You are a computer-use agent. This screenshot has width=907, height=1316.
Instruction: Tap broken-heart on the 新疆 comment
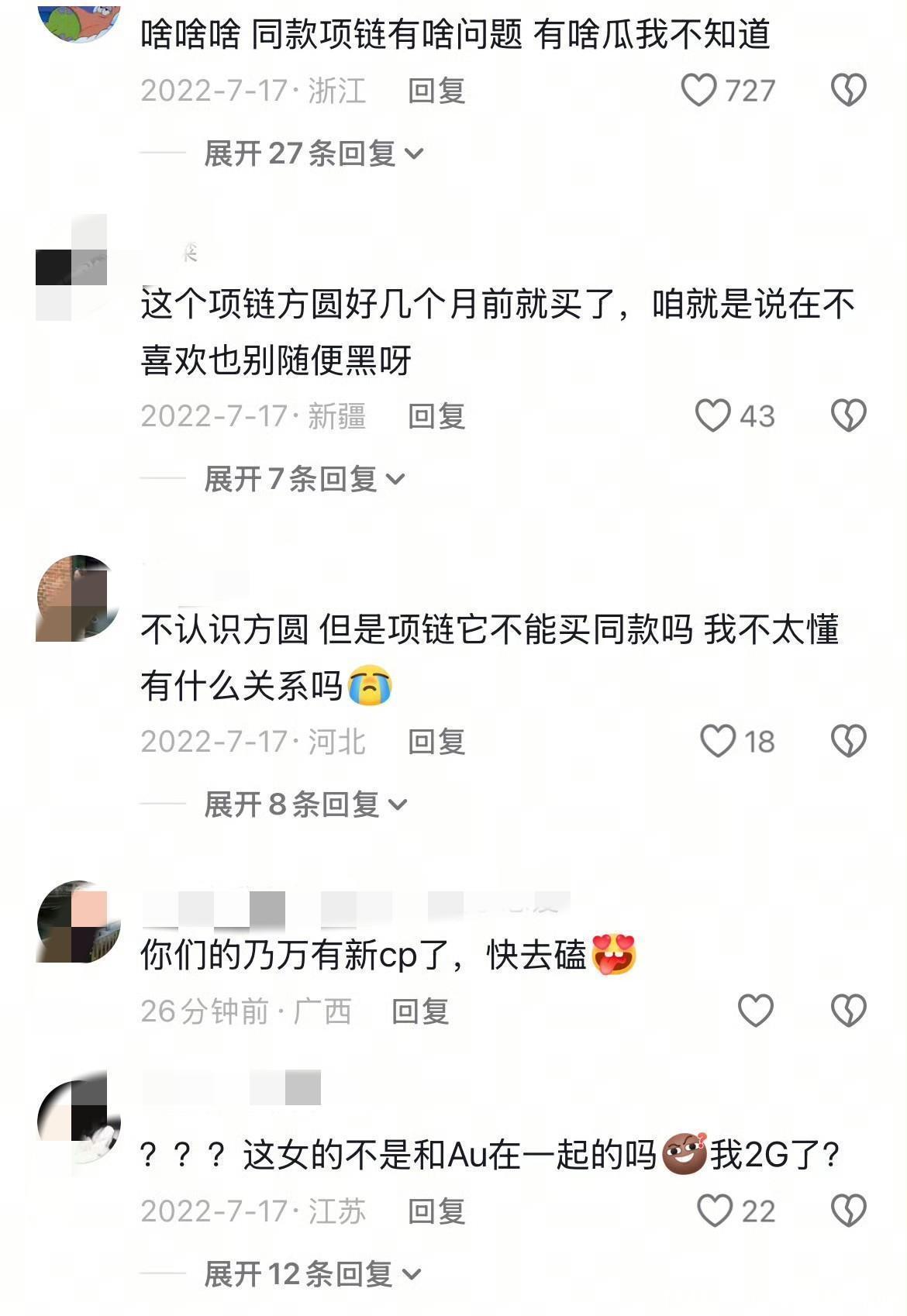pyautogui.click(x=848, y=415)
